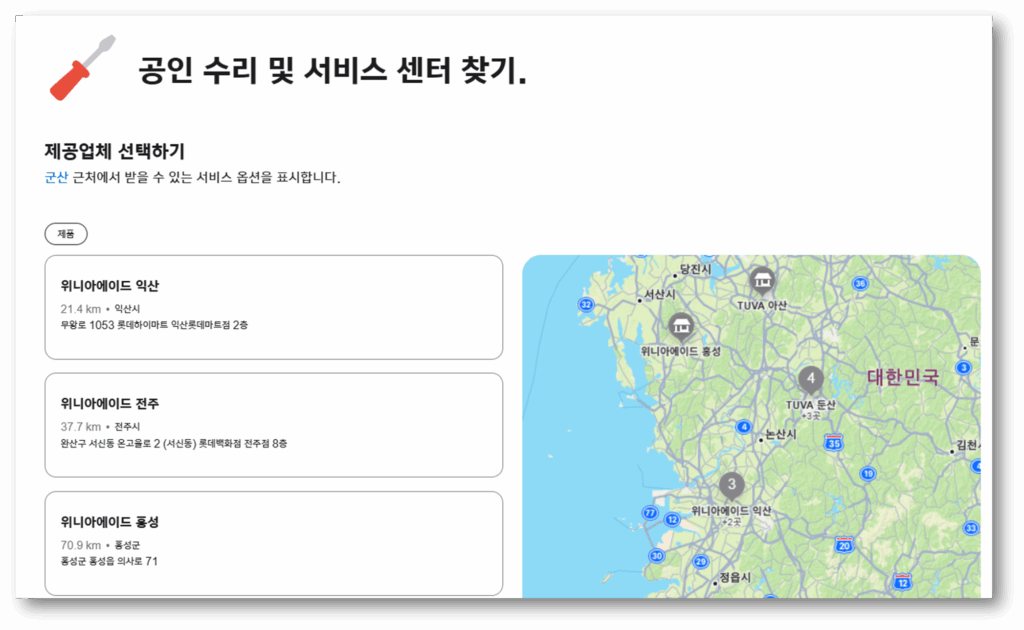
Task: Click the red screwdriver icon
Action: point(82,68)
